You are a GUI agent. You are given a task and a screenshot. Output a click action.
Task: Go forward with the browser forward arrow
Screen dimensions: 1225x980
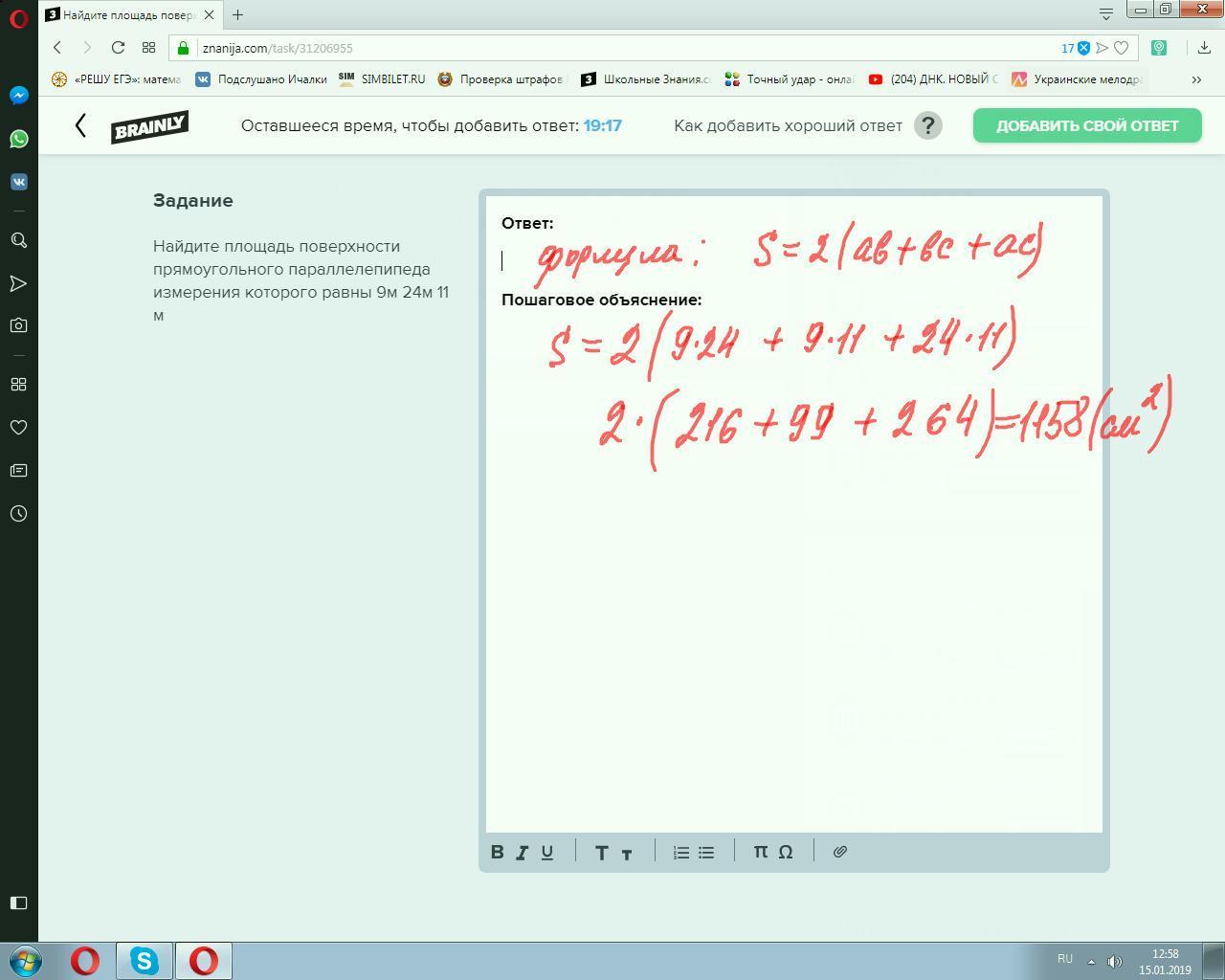coord(87,48)
